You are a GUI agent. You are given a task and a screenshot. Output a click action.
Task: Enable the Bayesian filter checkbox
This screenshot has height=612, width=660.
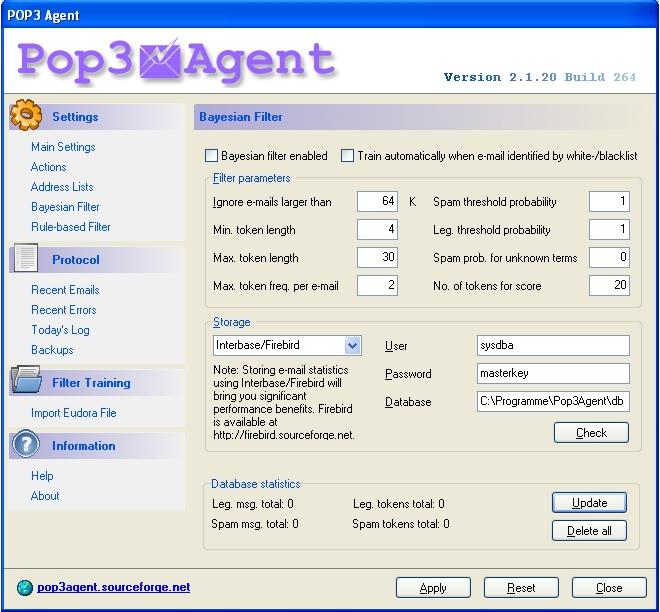click(x=211, y=156)
